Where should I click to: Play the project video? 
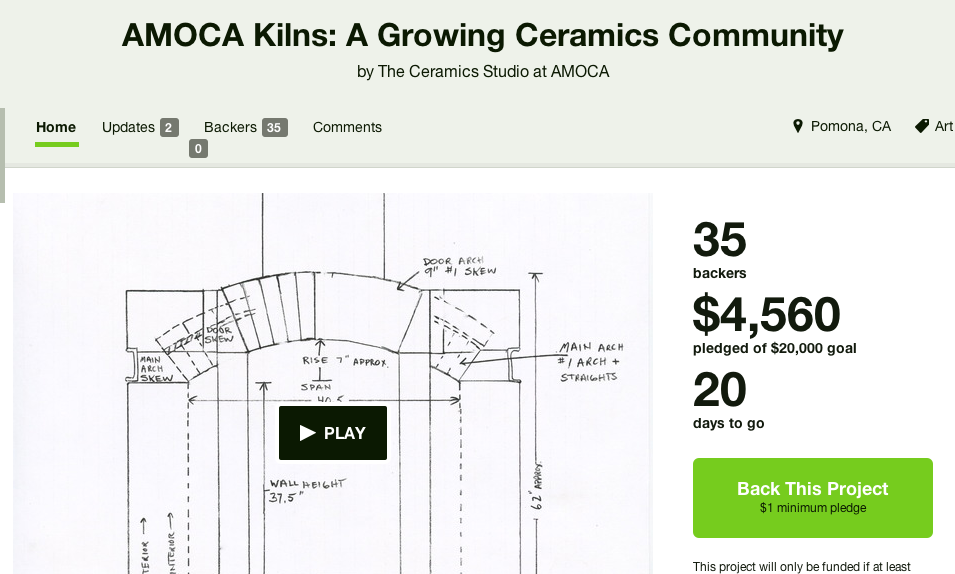coord(333,433)
